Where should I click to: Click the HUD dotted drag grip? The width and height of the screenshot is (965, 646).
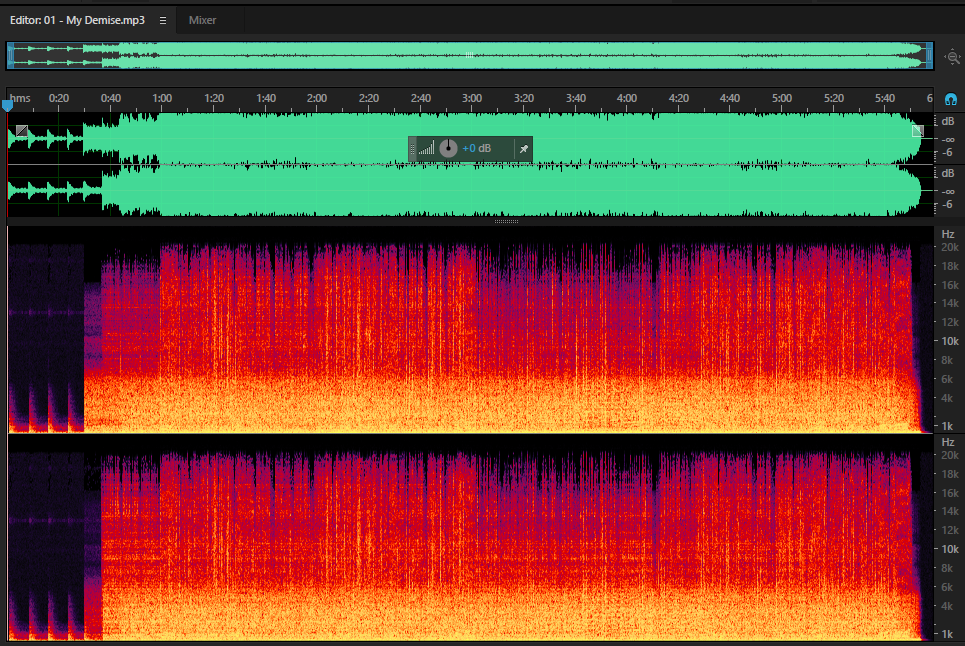point(412,149)
